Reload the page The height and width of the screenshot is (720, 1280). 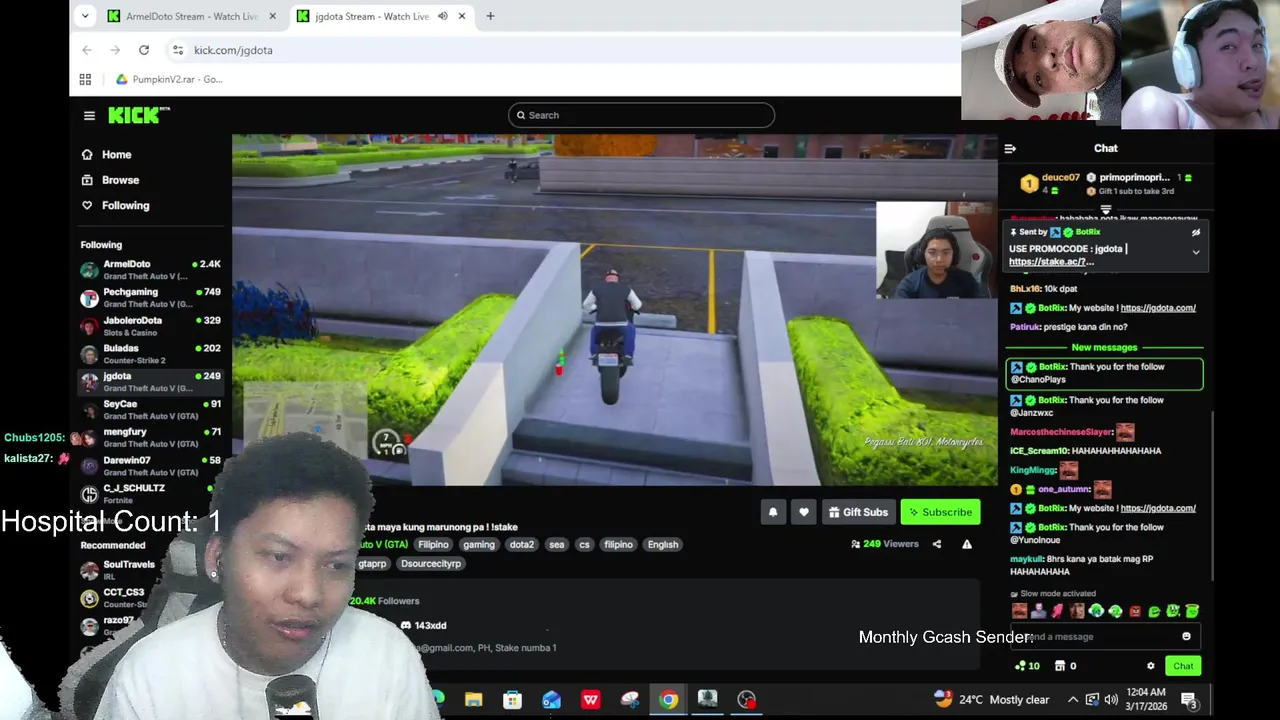coord(144,50)
